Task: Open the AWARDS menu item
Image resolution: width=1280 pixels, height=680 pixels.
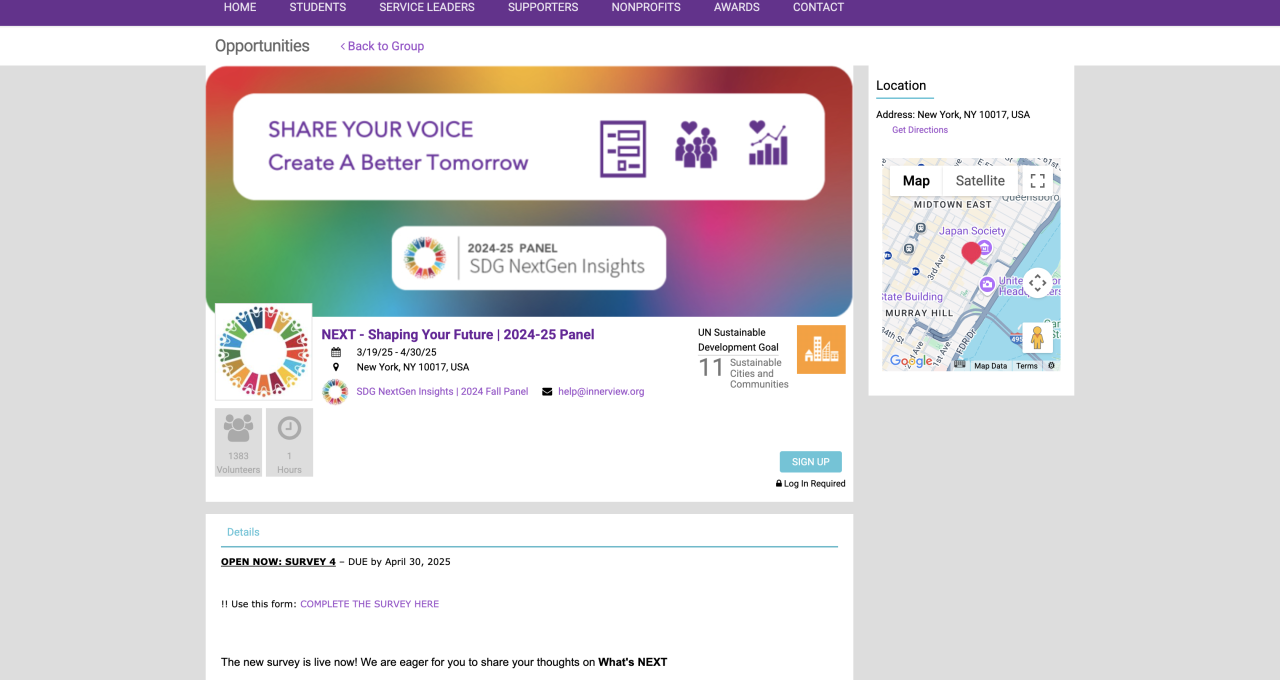Action: [737, 7]
